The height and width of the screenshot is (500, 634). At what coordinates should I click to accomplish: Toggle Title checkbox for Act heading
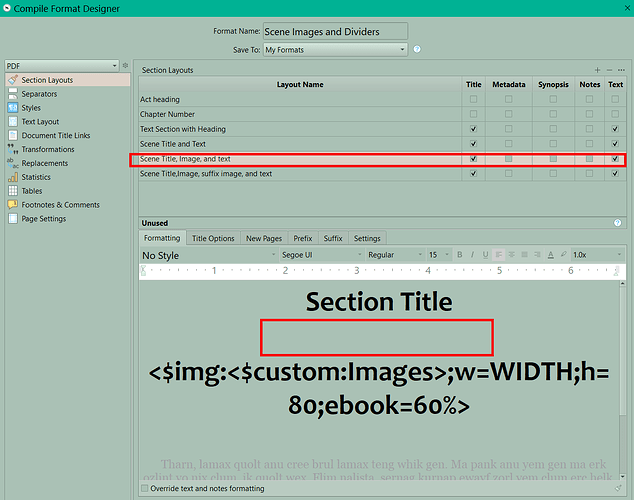click(x=473, y=100)
